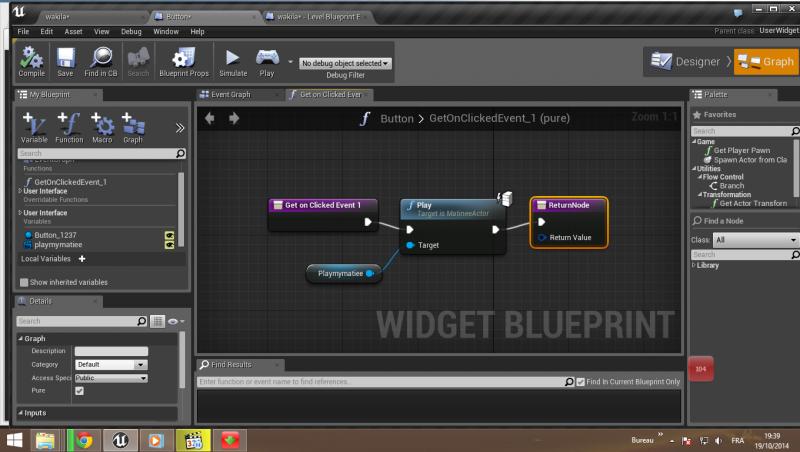Open Chrome from the taskbar

(84, 440)
